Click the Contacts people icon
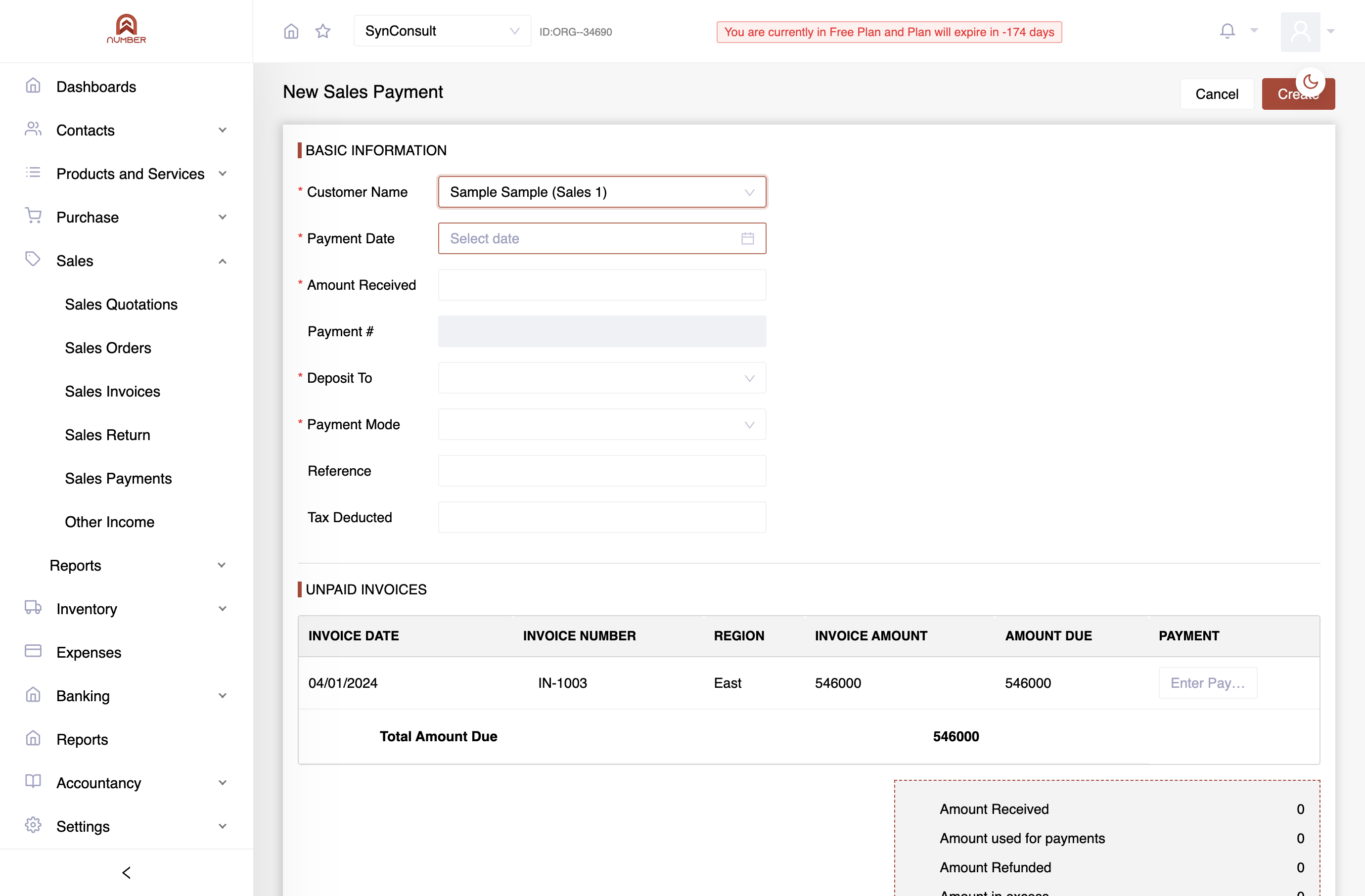 pos(33,130)
